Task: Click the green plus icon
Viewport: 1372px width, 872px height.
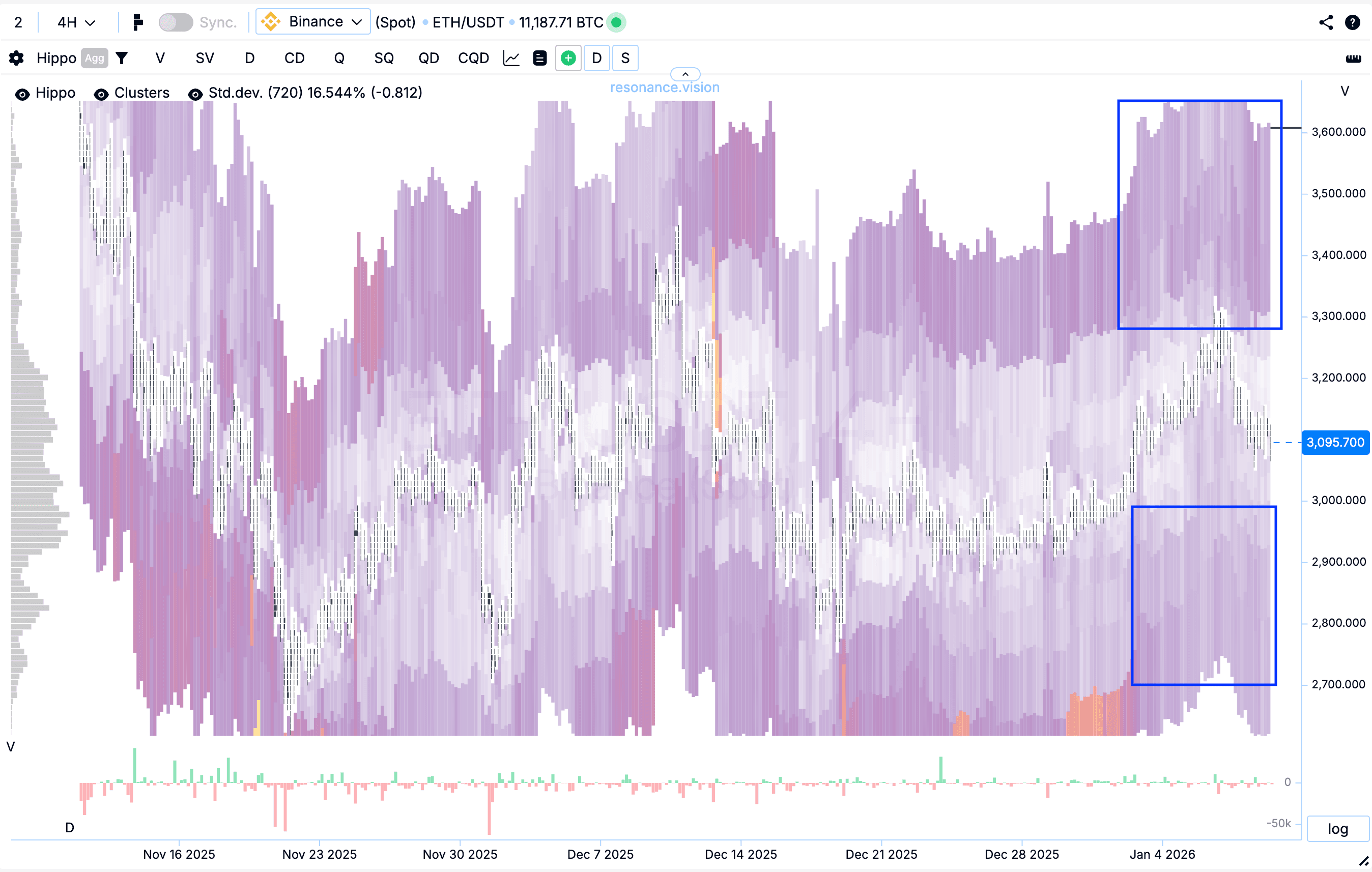Action: [568, 58]
